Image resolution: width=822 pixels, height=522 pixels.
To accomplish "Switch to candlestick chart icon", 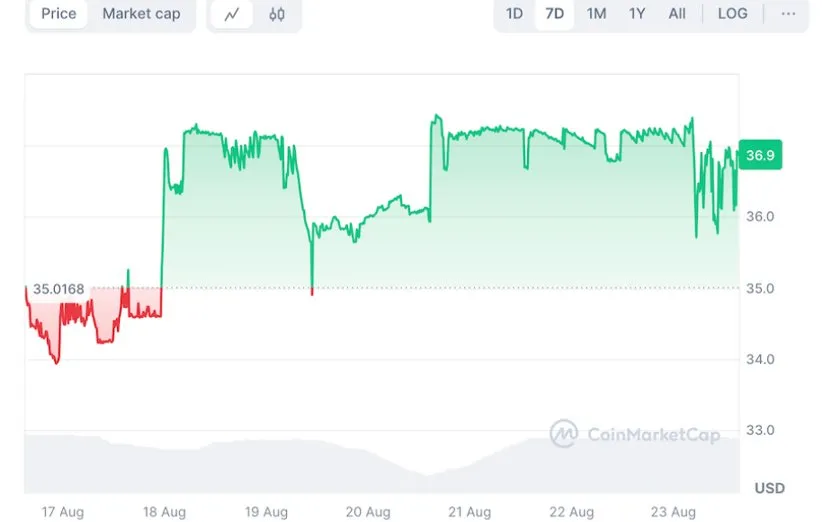I will (277, 14).
